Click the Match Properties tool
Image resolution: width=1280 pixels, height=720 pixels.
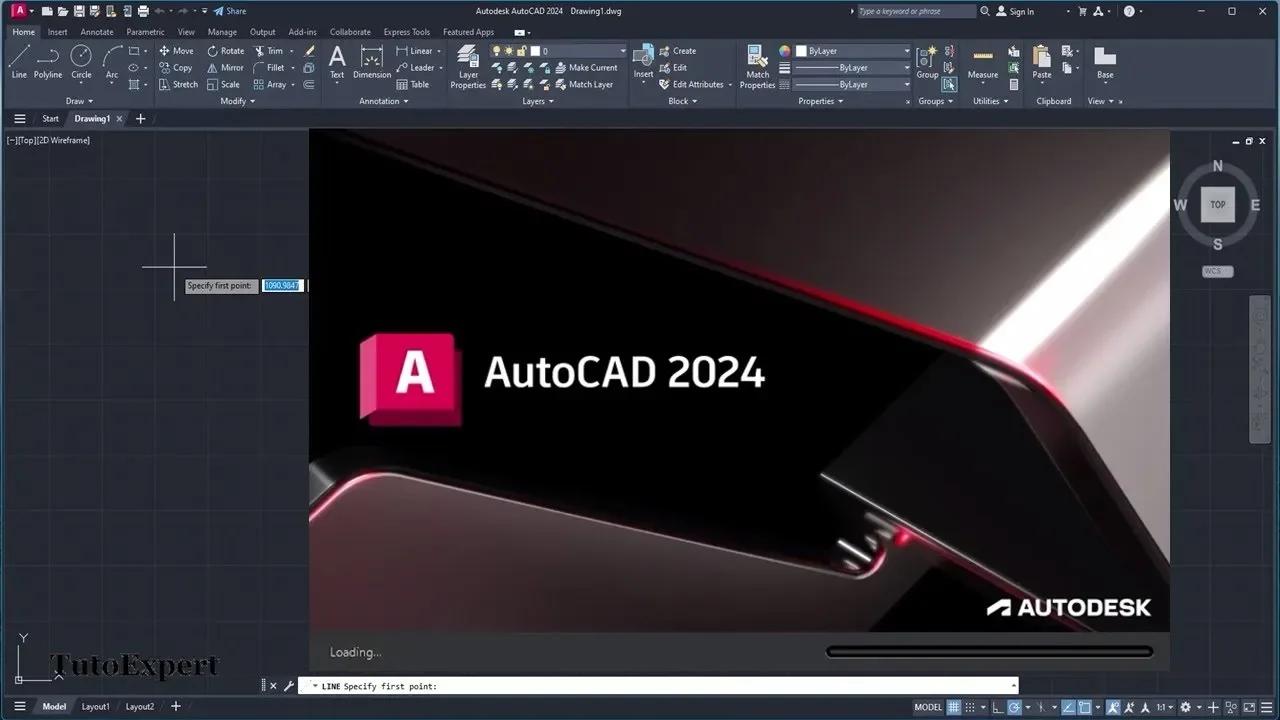pos(757,67)
